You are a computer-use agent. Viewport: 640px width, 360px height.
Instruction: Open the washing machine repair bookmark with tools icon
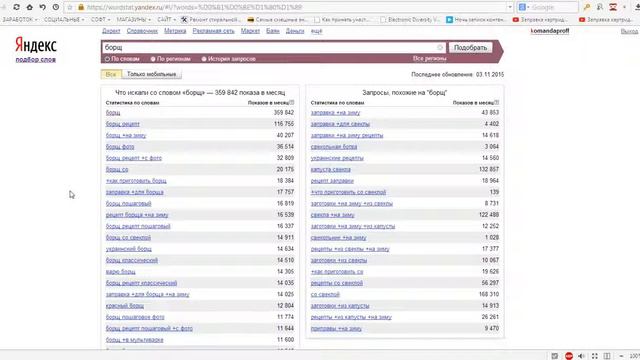(x=211, y=19)
